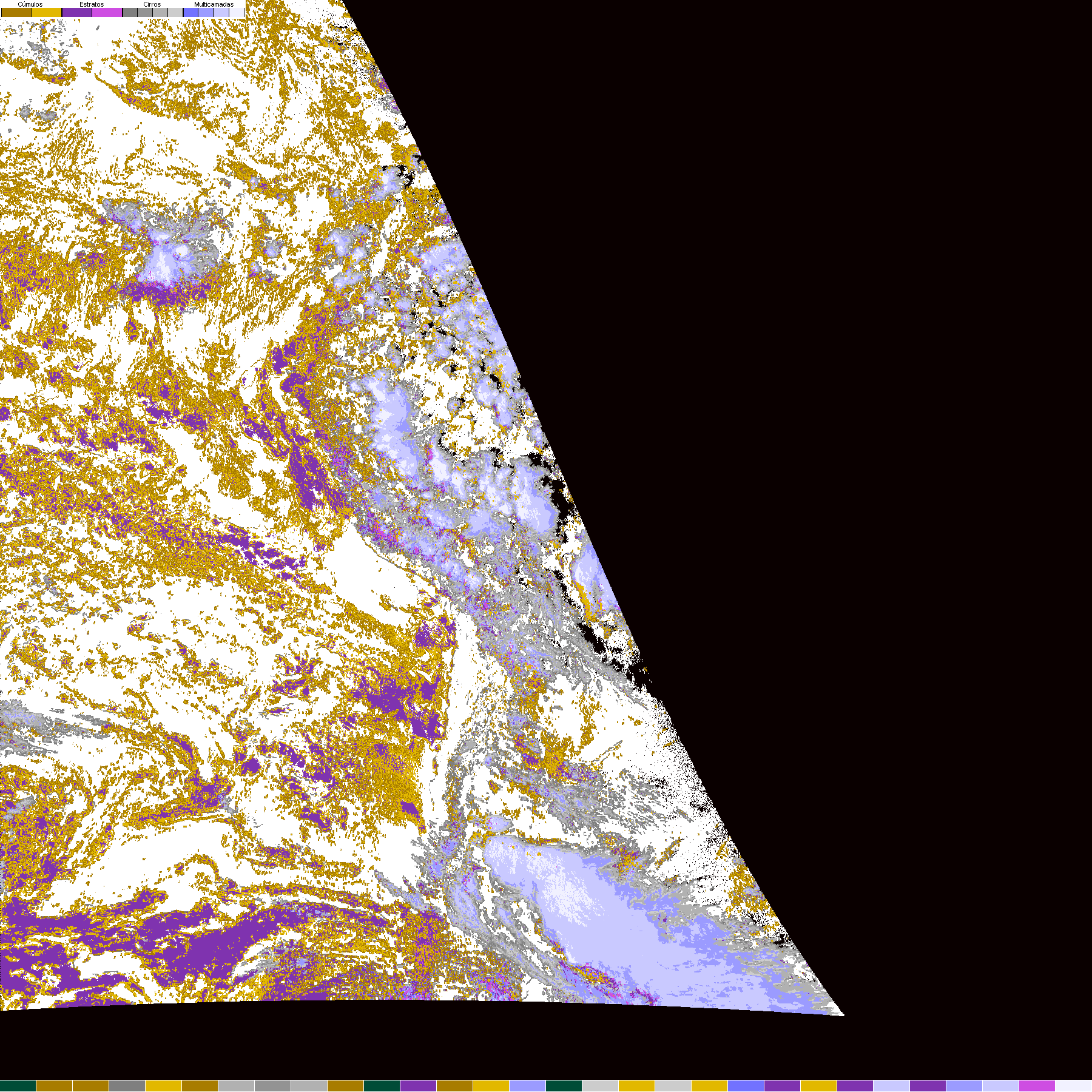Select the second-darkest blue Multicamadas legend swatch
This screenshot has height=1092, width=1092.
tap(206, 12)
